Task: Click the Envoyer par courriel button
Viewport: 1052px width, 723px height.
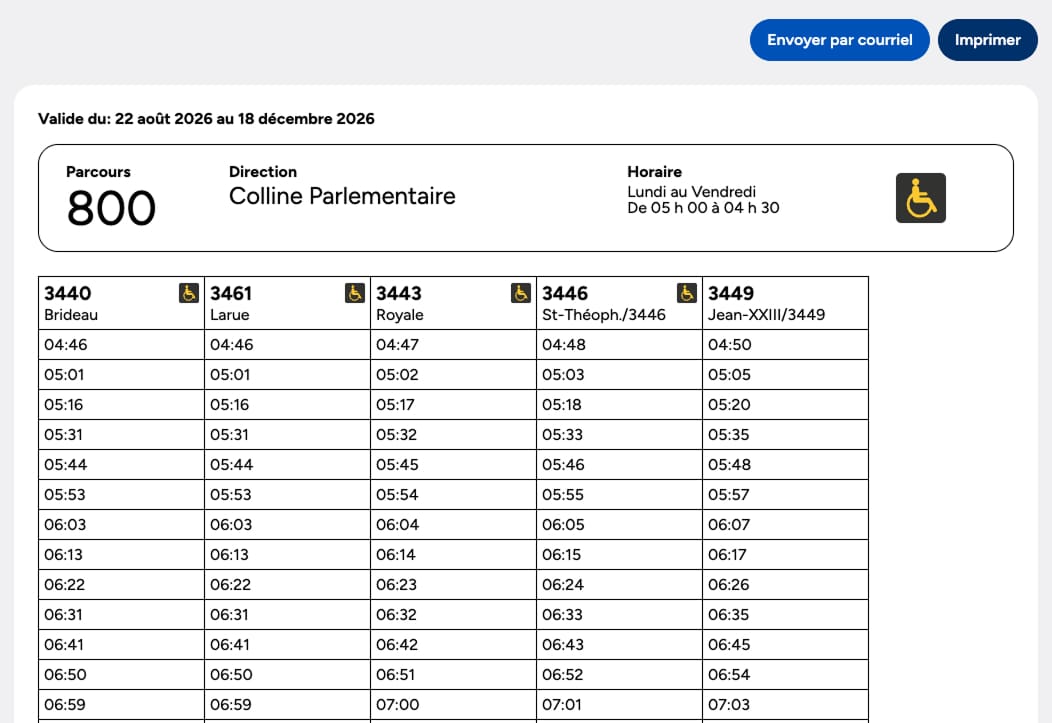Action: click(839, 40)
